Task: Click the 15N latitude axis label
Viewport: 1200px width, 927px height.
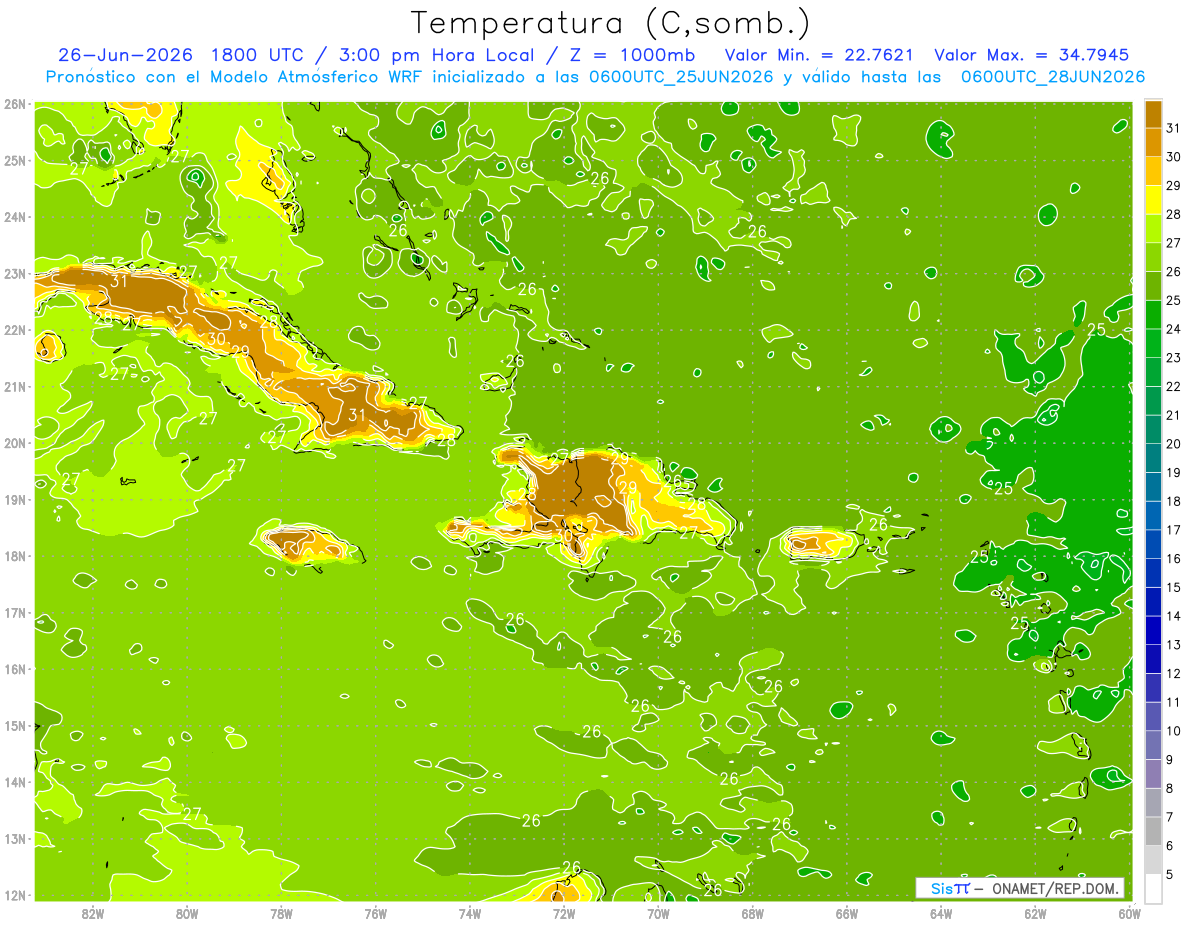Action: [15, 726]
